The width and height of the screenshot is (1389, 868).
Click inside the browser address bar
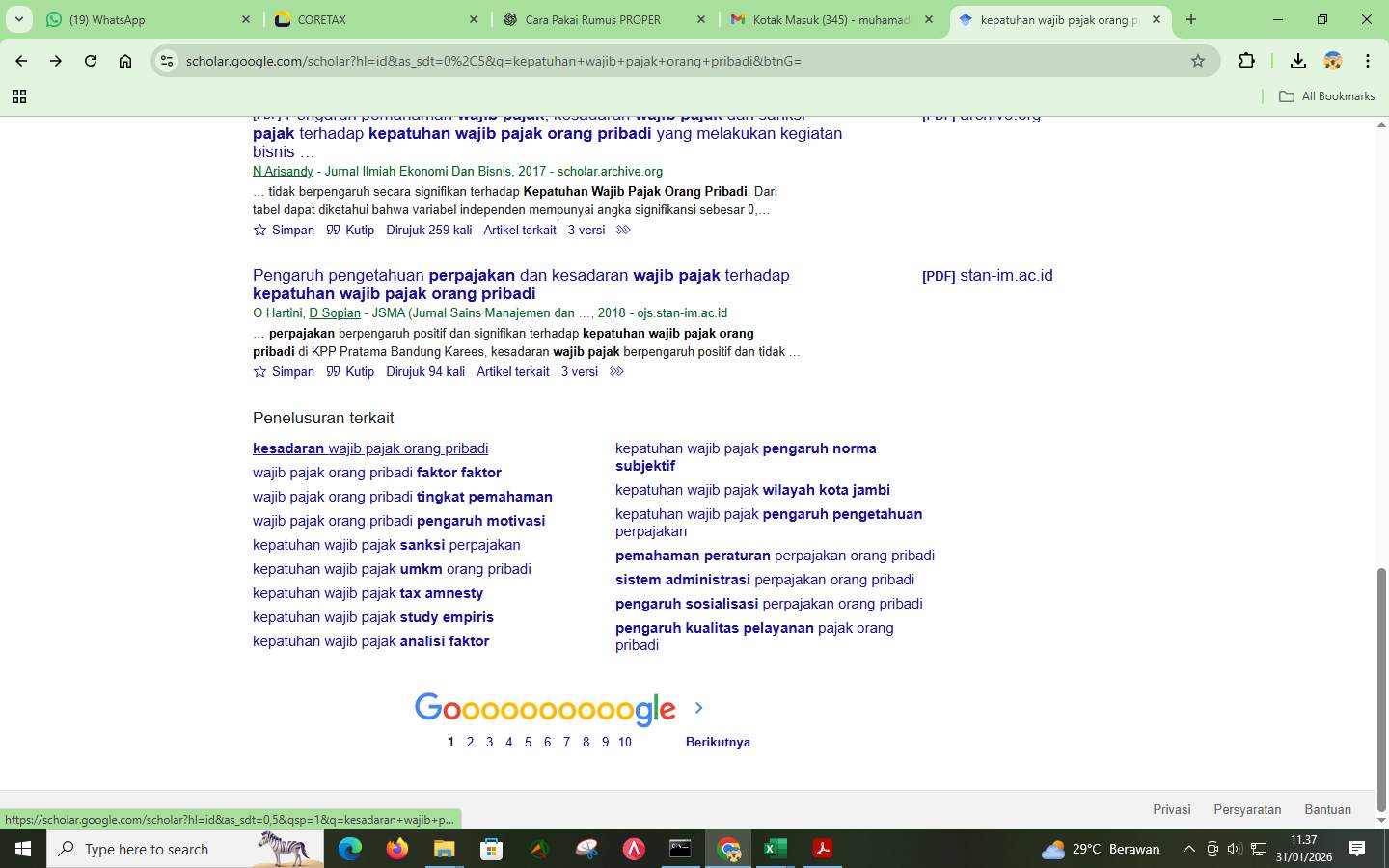[x=579, y=61]
